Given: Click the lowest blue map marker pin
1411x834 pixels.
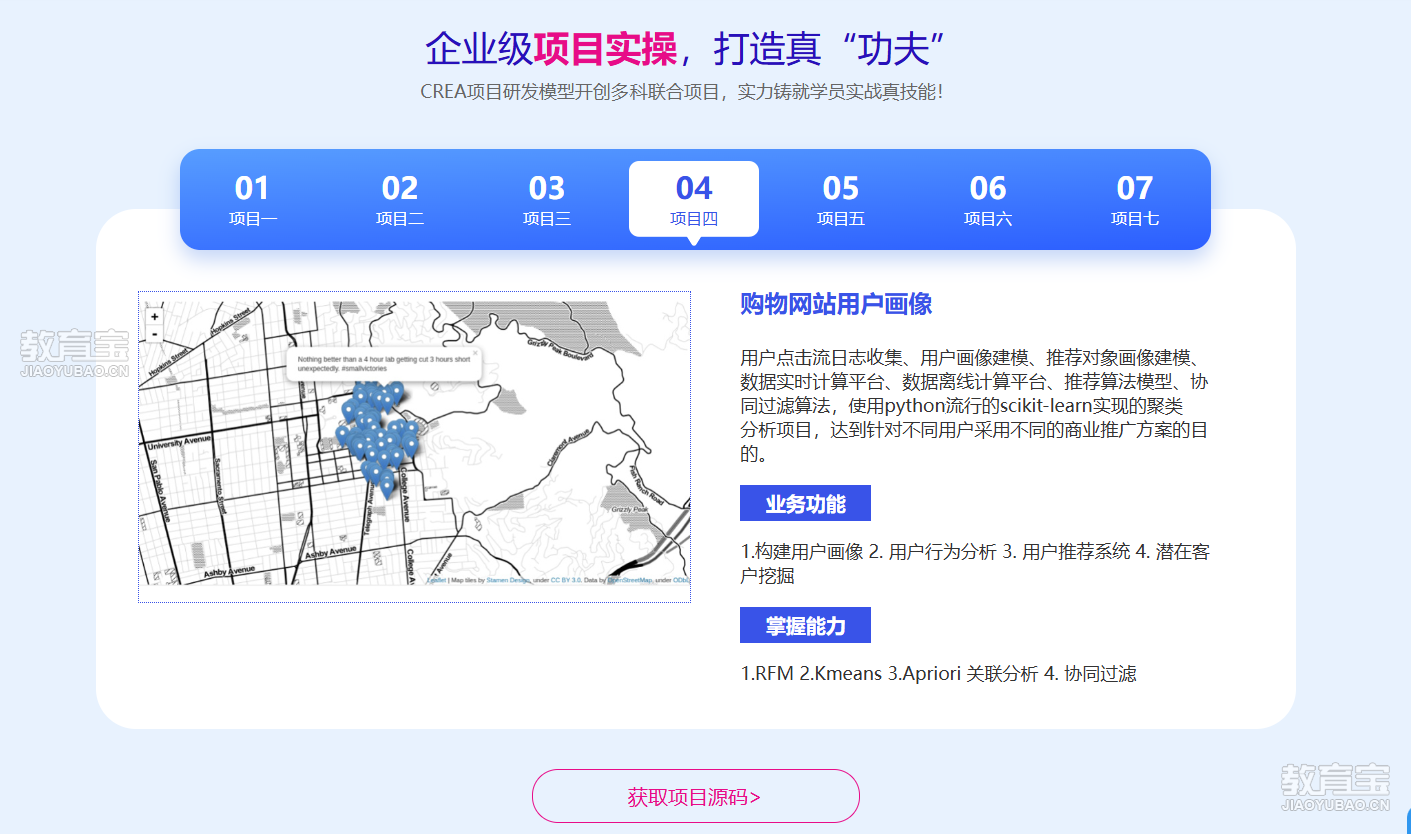Looking at the screenshot, I should pyautogui.click(x=387, y=486).
